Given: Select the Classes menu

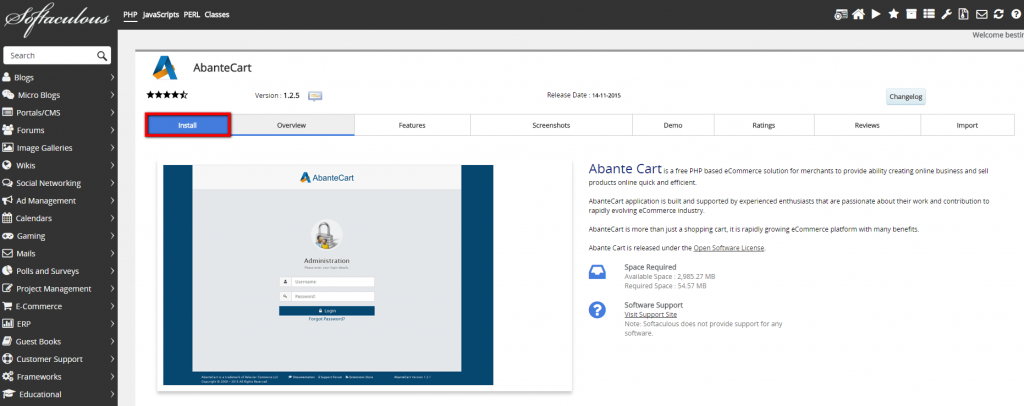Looking at the screenshot, I should tap(217, 14).
